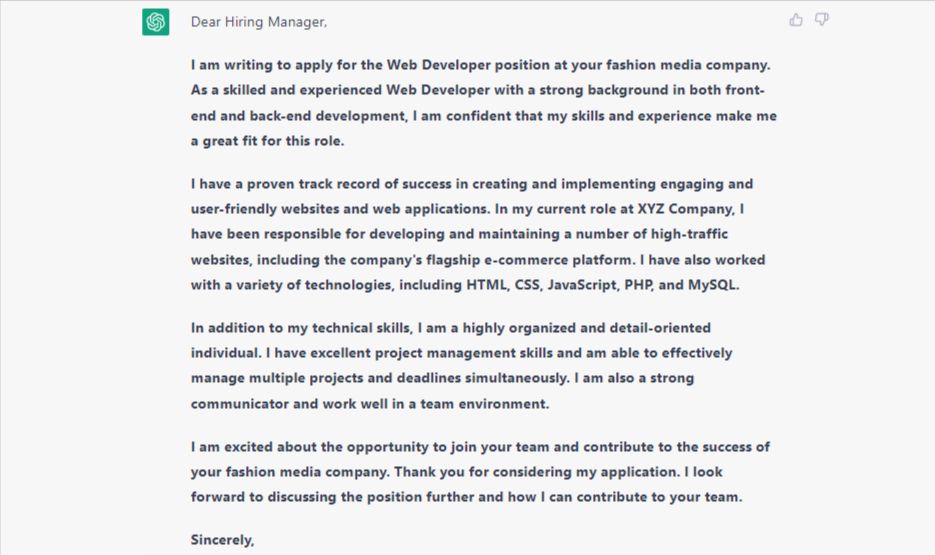Image resolution: width=935 pixels, height=555 pixels.
Task: Click the phrase "communicator and work well in a team environment"
Action: point(369,404)
